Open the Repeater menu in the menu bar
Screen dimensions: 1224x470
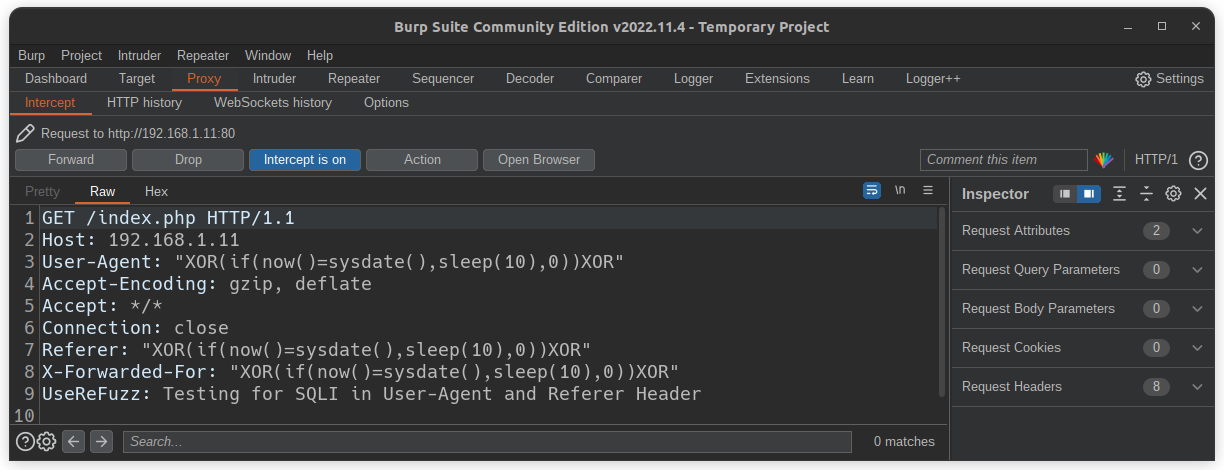203,56
